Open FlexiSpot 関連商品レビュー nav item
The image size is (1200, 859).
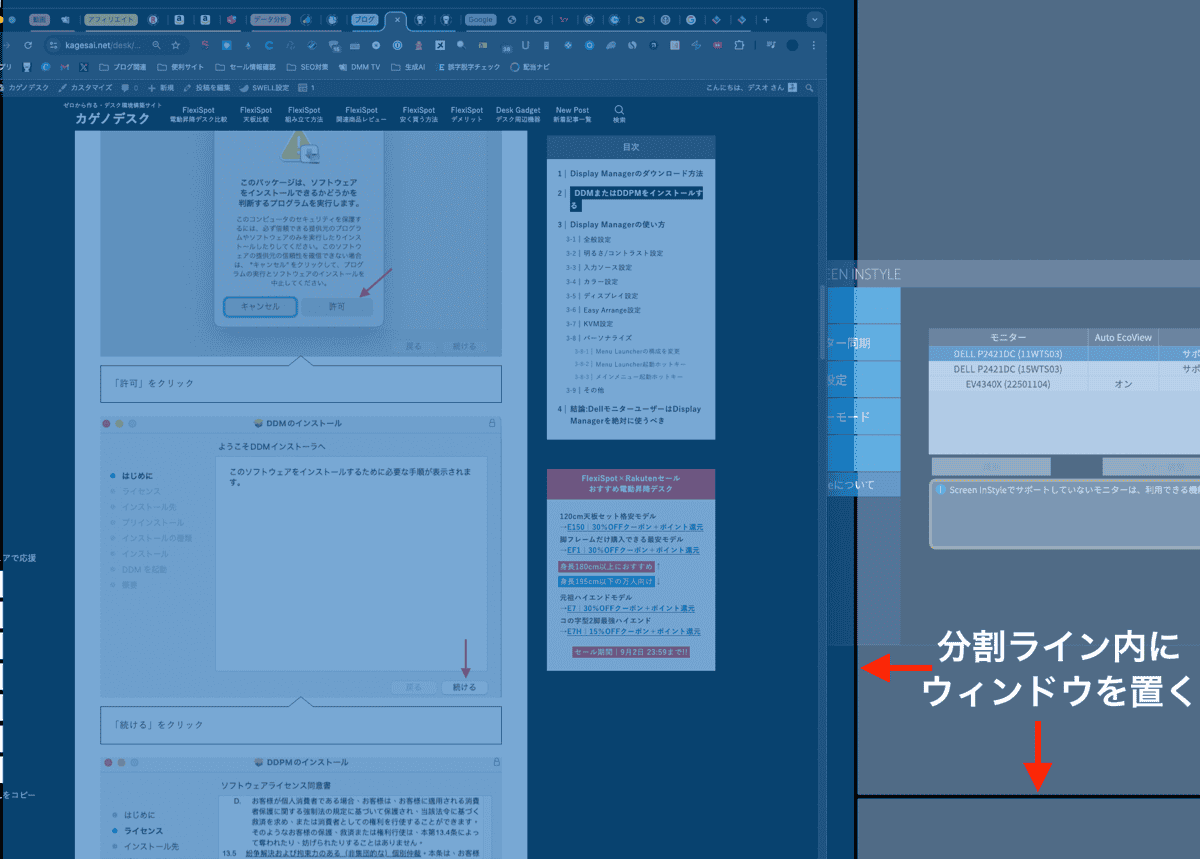click(361, 114)
